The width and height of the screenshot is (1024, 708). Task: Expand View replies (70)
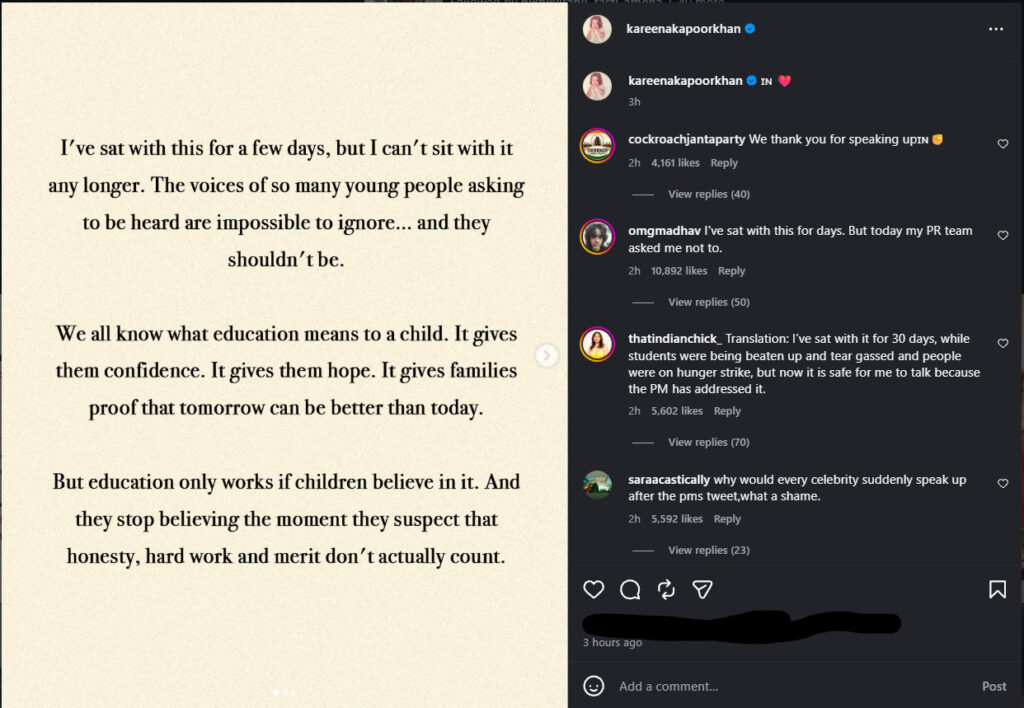click(709, 442)
